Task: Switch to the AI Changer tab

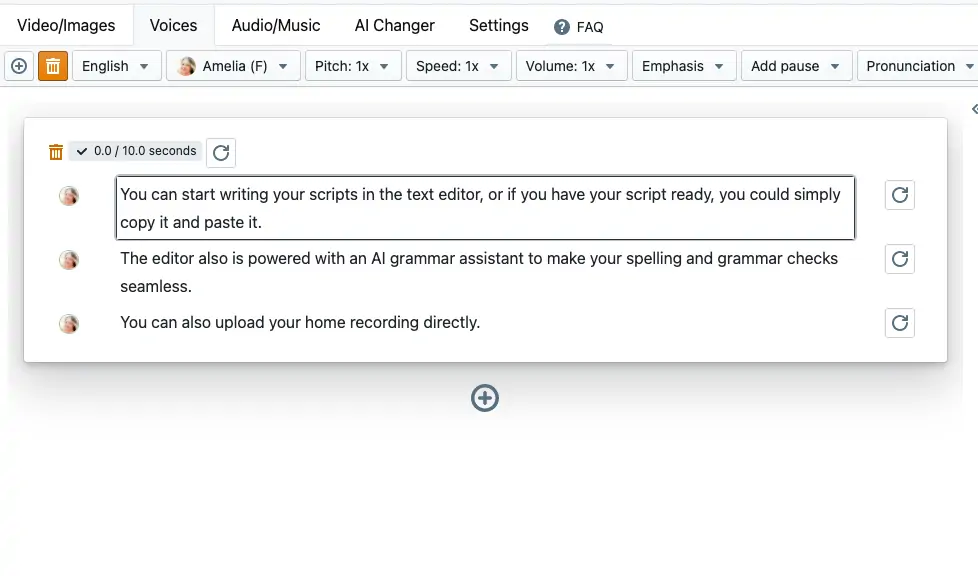Action: (x=394, y=25)
